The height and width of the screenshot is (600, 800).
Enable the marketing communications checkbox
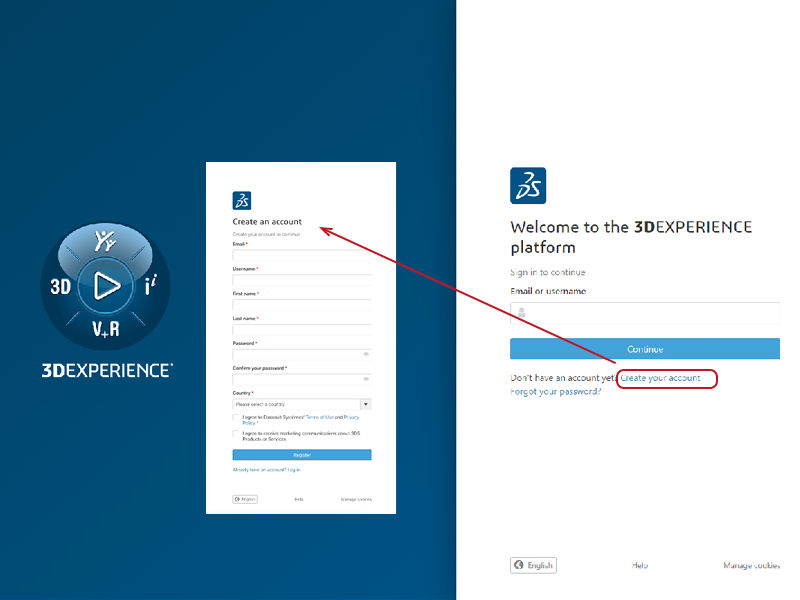(238, 433)
